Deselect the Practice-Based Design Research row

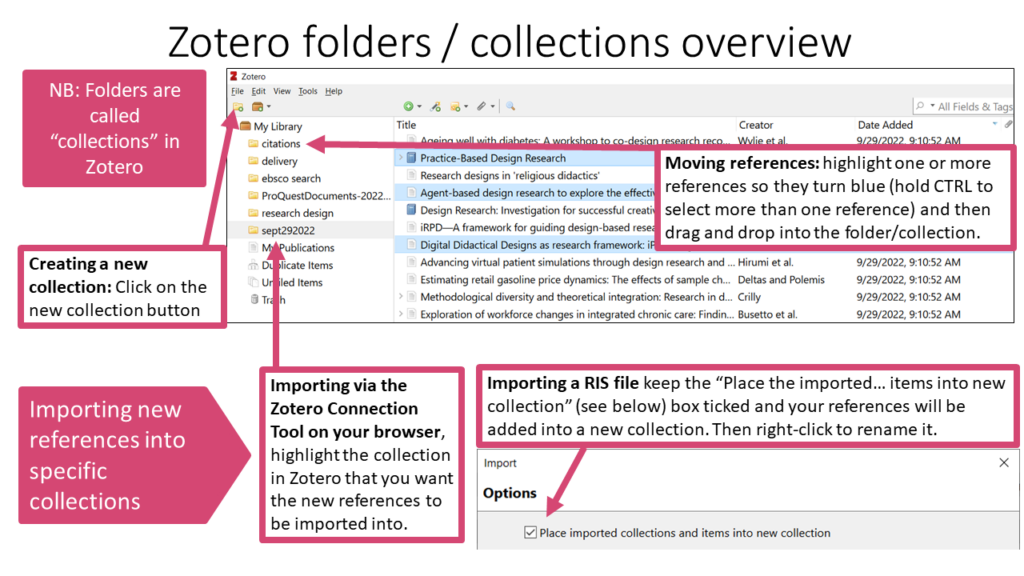pyautogui.click(x=520, y=156)
